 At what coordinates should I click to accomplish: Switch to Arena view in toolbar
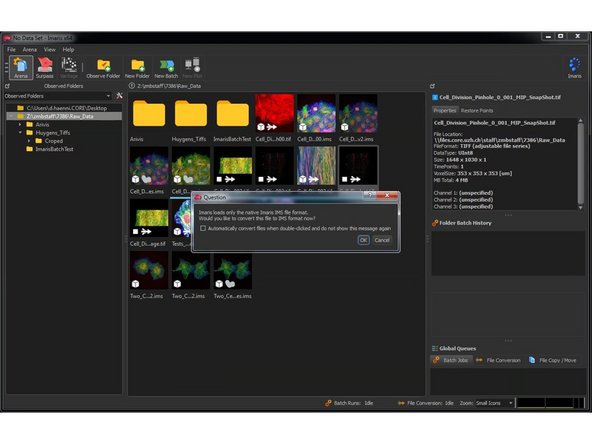[21, 67]
